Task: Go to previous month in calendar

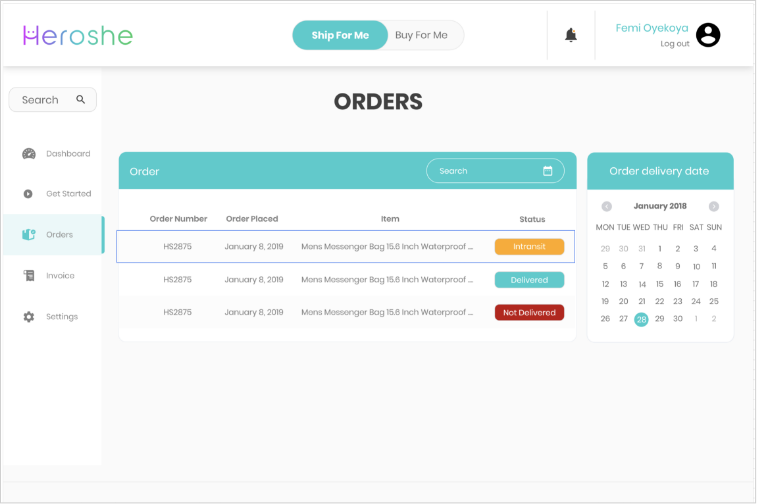Action: click(606, 207)
